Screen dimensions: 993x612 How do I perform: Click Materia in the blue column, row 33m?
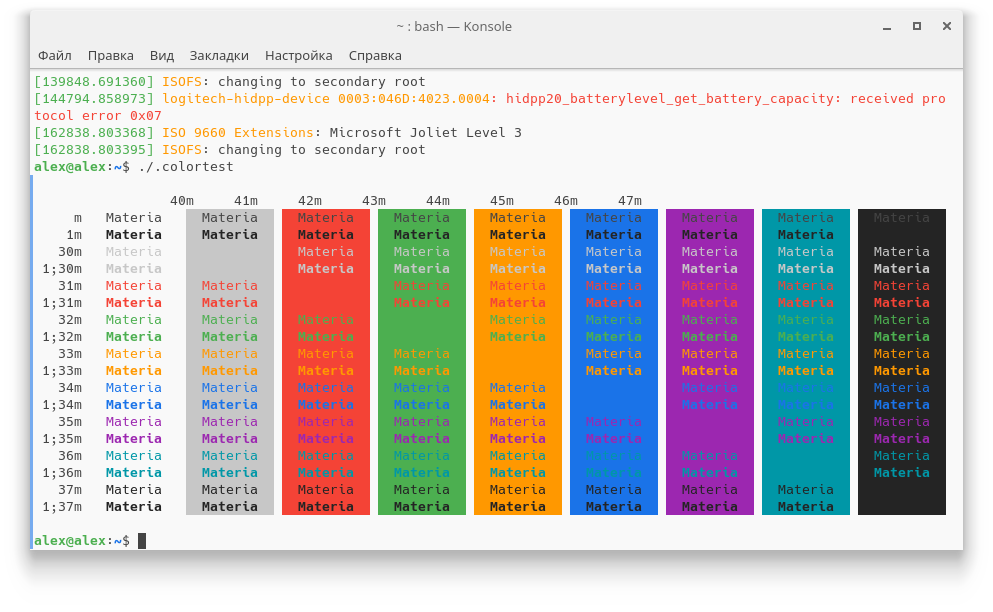pyautogui.click(x=613, y=354)
